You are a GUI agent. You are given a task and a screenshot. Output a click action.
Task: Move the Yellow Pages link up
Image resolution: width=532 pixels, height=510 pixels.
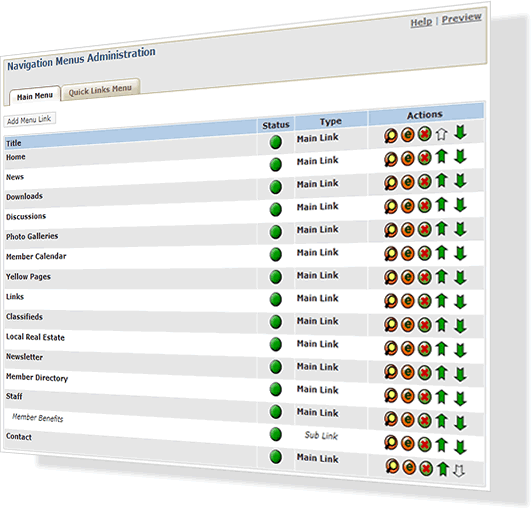coord(441,277)
